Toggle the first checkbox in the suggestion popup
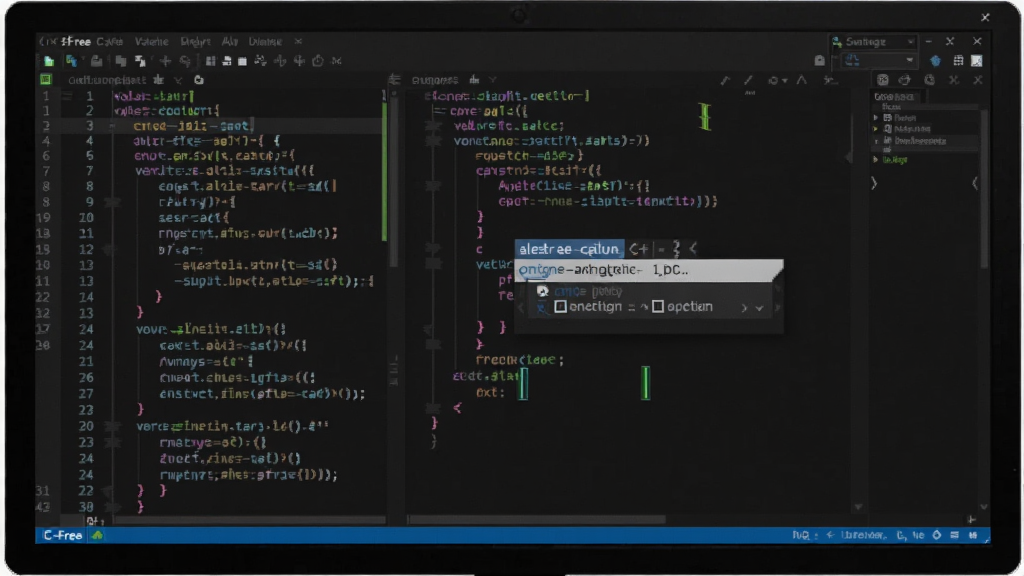The width and height of the screenshot is (1024, 576). pyautogui.click(x=560, y=307)
